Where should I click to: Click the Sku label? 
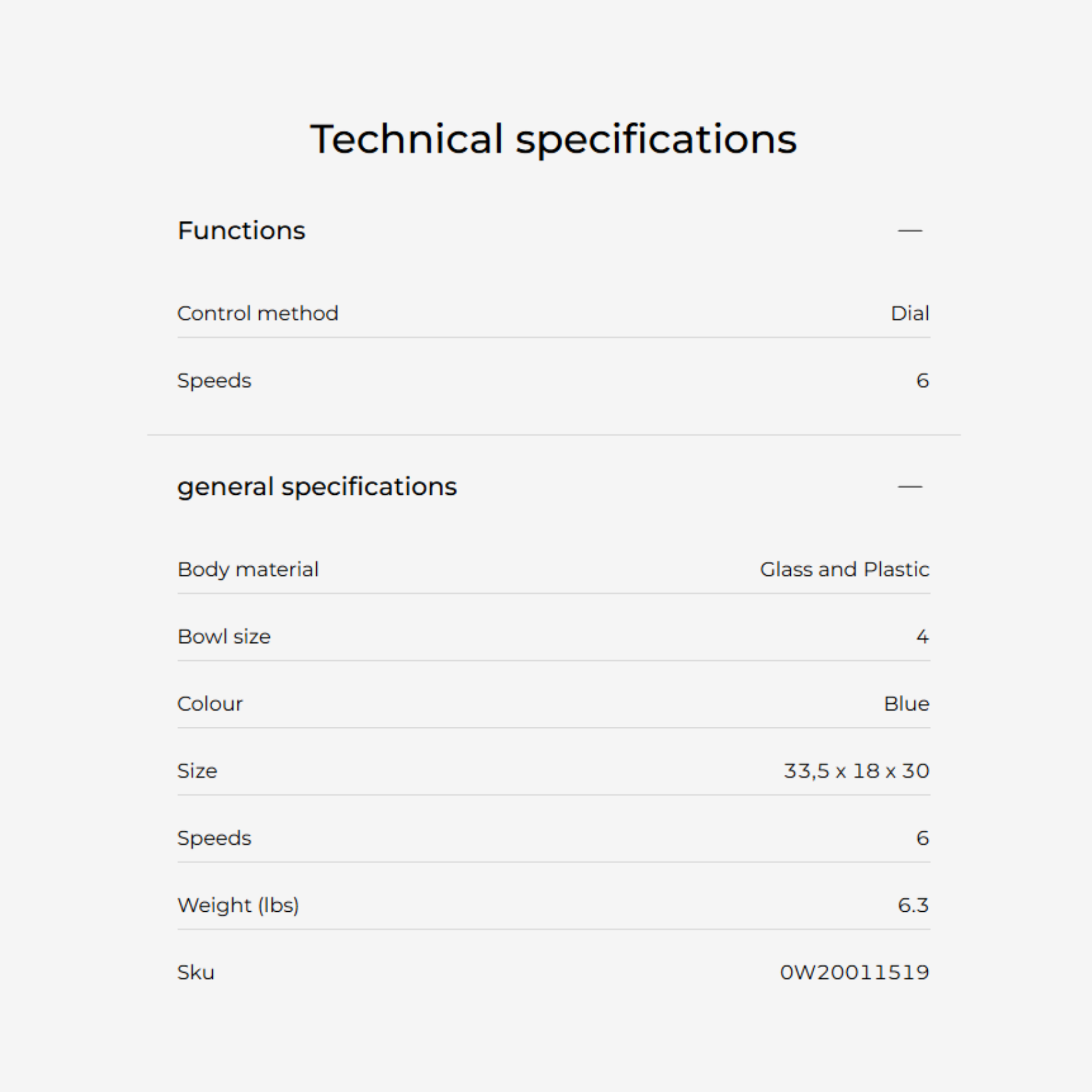point(196,972)
